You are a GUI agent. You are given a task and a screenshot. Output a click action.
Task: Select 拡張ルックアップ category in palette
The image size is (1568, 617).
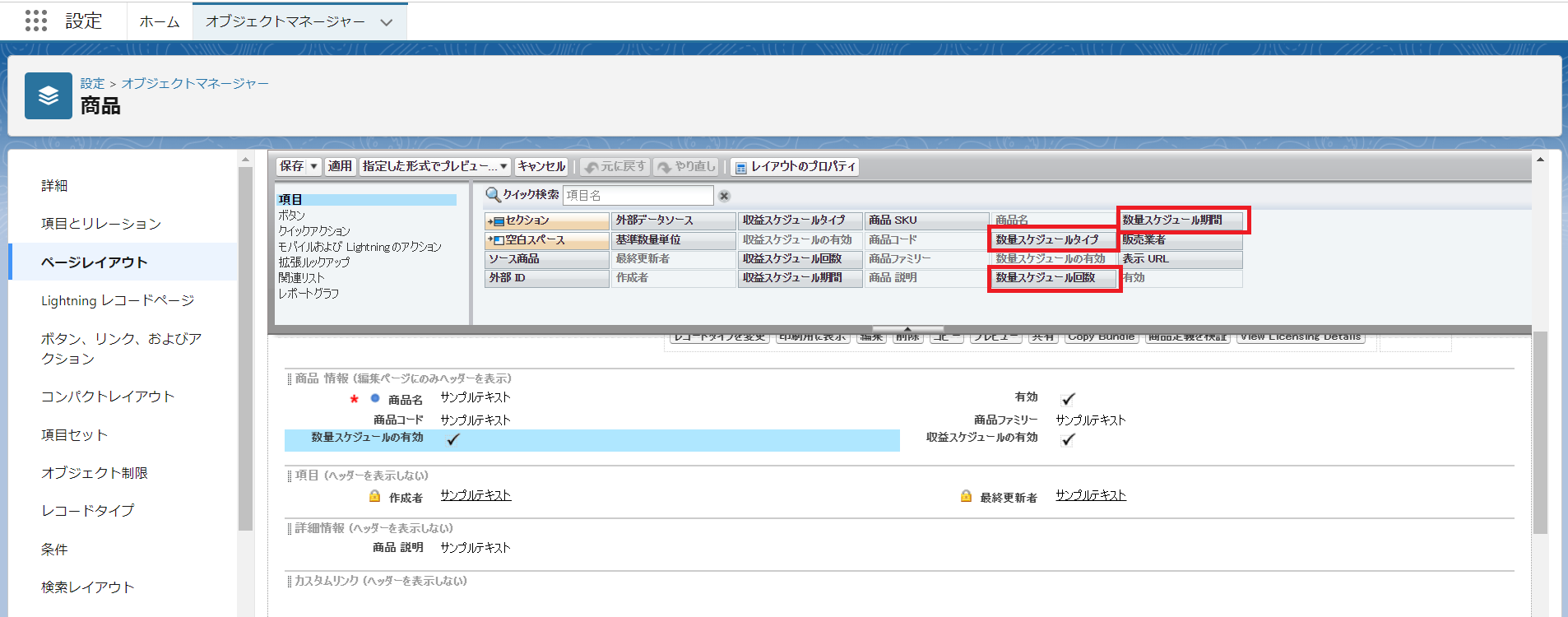[314, 262]
